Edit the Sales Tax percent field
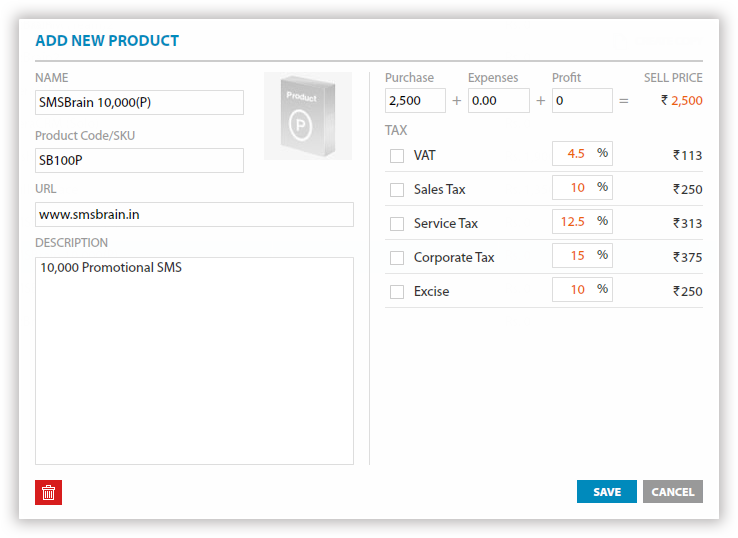 (x=582, y=187)
